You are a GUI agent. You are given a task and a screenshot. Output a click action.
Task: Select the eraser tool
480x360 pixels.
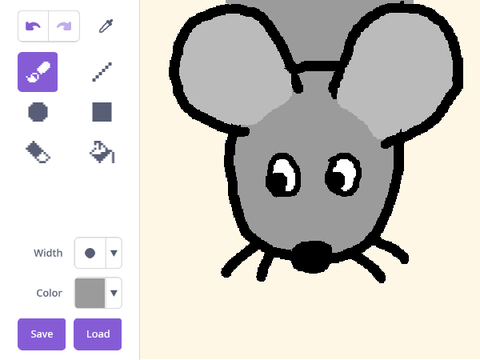pos(38,152)
